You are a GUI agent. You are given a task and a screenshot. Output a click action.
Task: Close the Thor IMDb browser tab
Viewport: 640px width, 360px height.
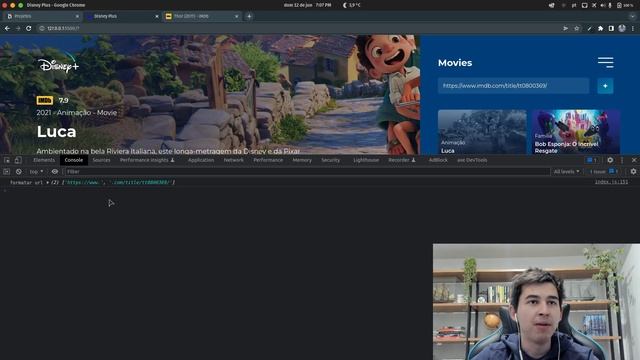tap(236, 16)
